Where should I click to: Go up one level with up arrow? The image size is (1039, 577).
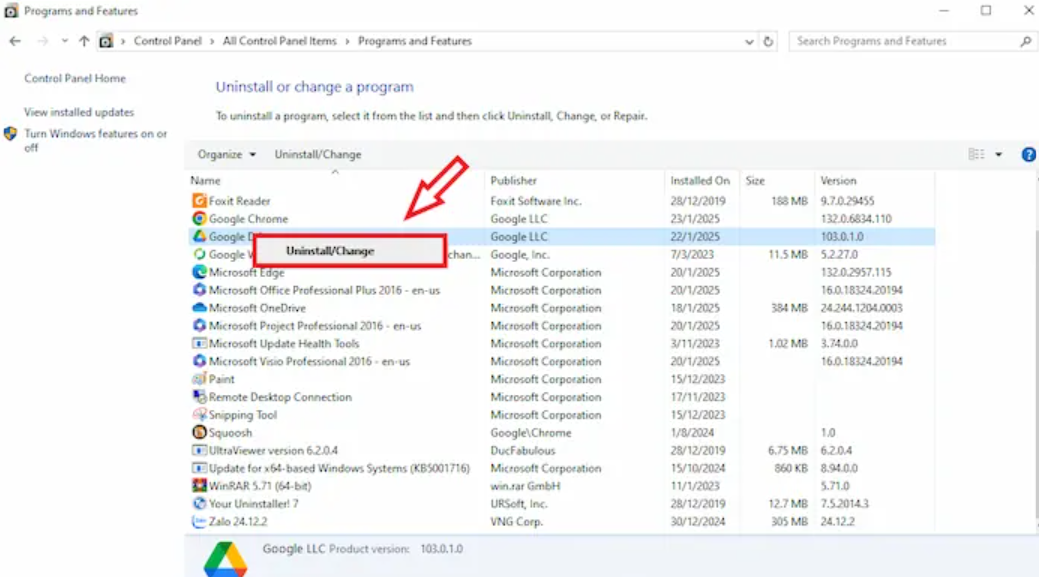pos(84,41)
